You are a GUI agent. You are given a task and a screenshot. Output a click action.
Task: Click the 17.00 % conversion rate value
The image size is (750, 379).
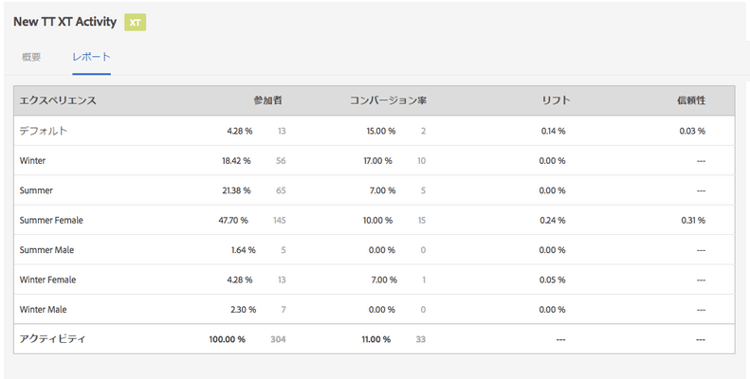(378, 161)
